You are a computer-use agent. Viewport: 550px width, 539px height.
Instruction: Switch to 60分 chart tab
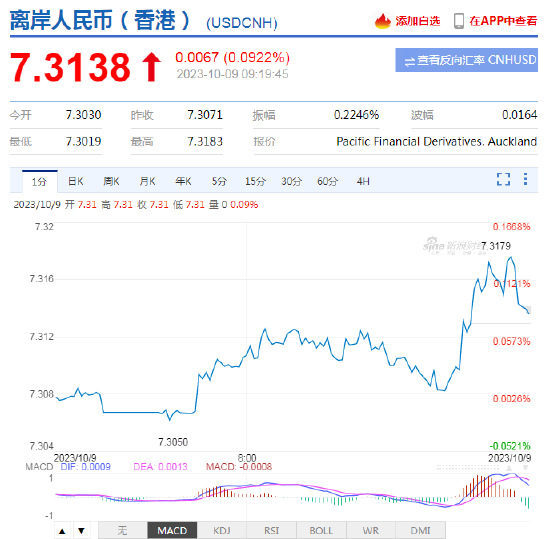click(327, 181)
